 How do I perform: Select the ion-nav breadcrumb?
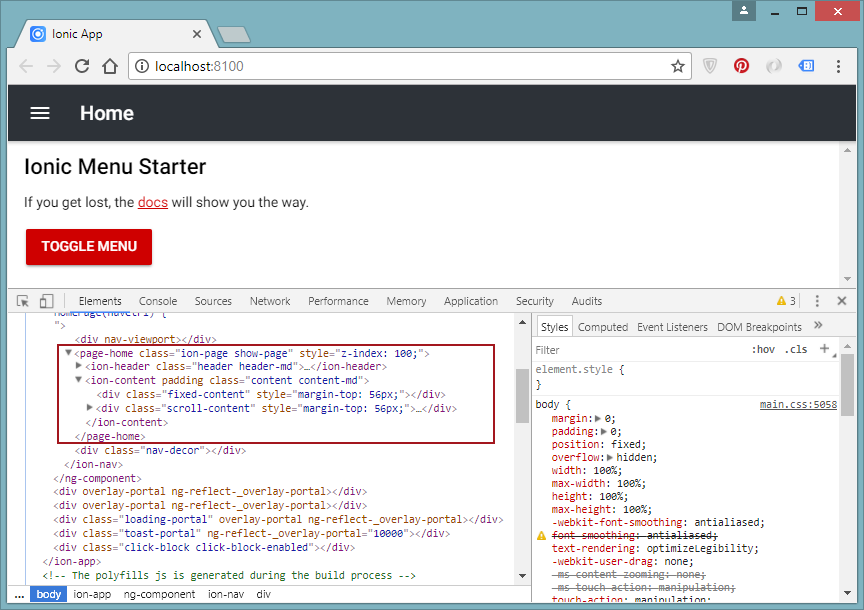tap(226, 594)
